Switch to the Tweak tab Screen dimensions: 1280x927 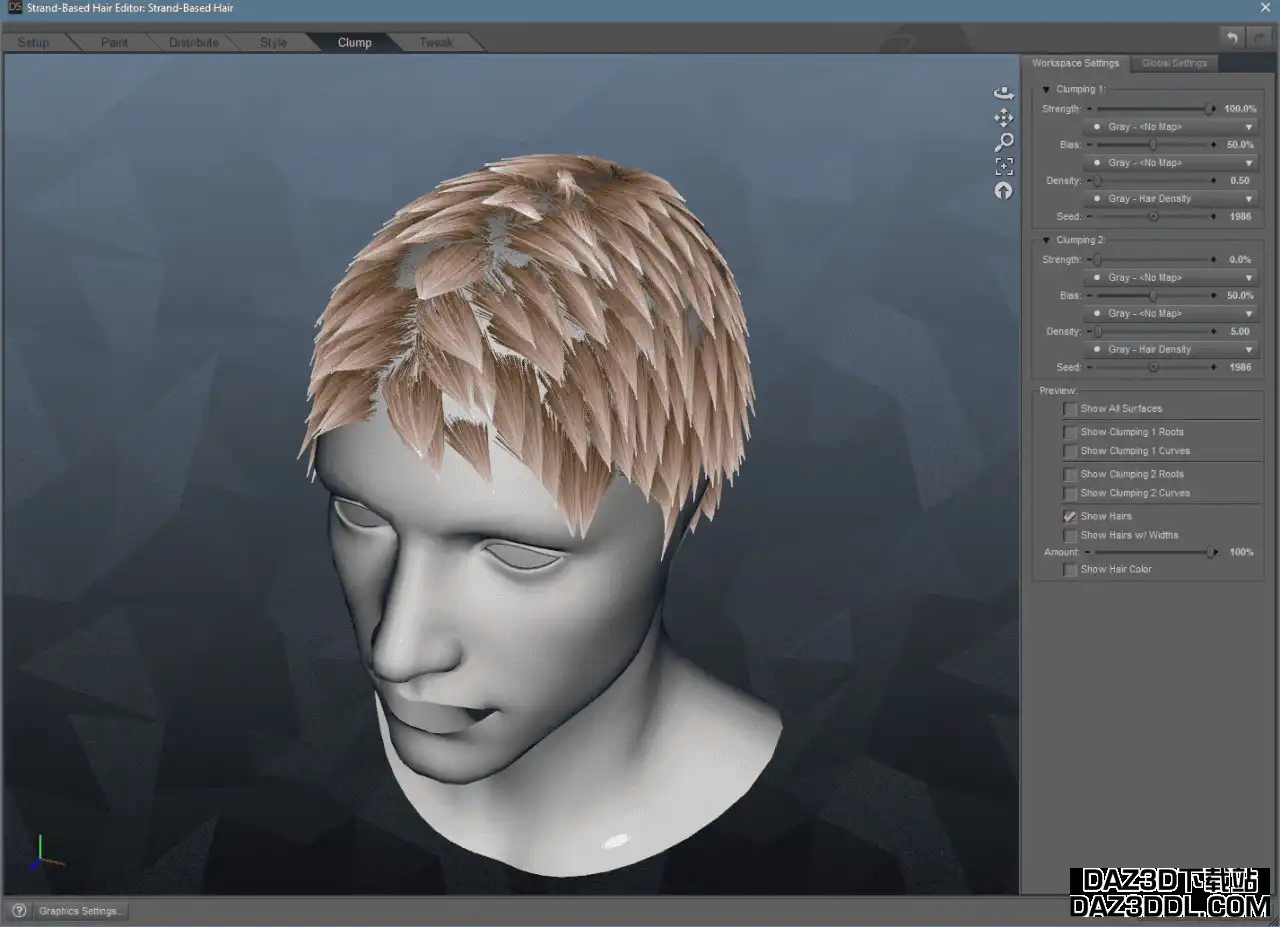pyautogui.click(x=435, y=43)
